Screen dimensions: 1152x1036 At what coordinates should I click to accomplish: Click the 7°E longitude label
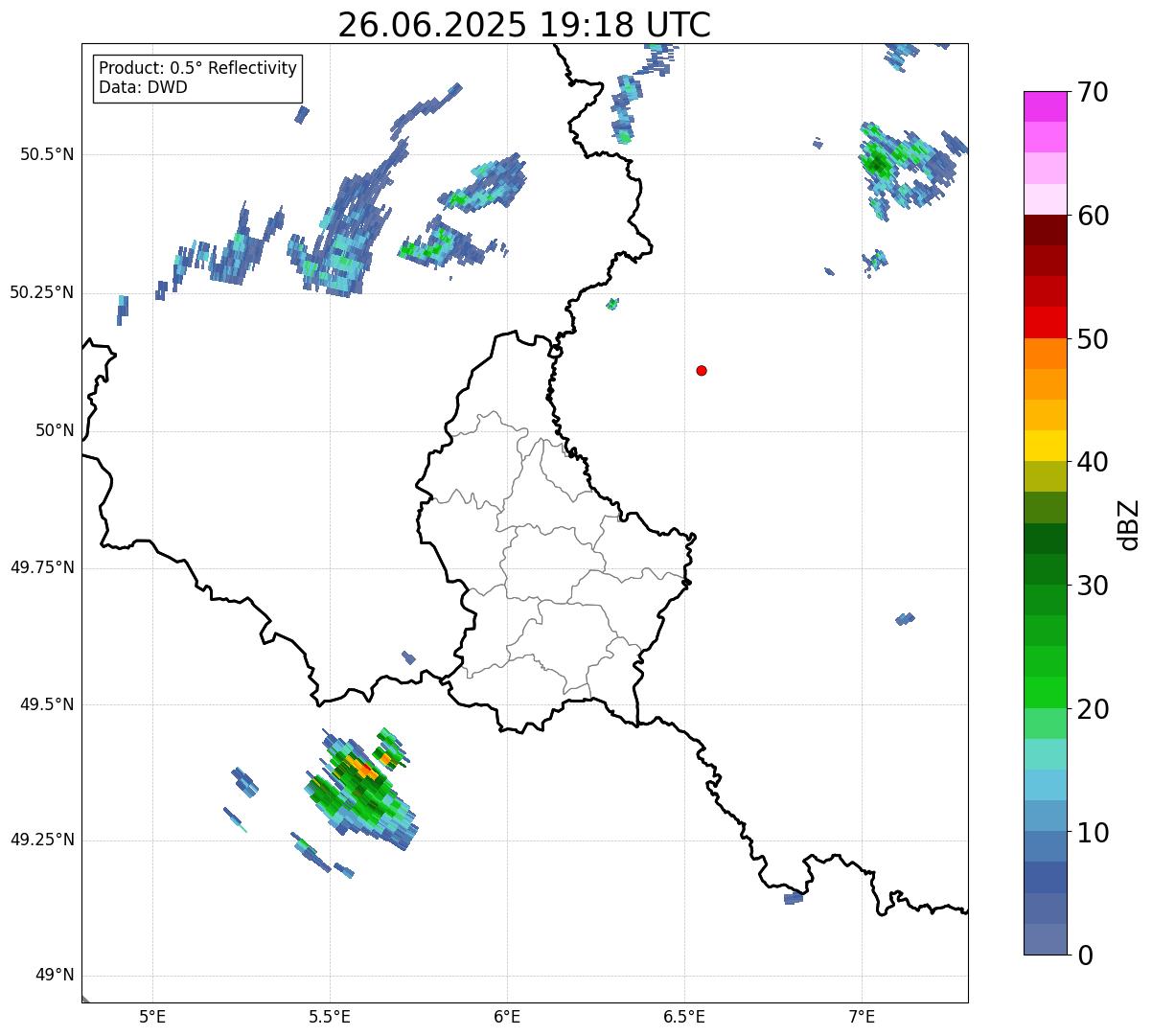pos(862,1016)
